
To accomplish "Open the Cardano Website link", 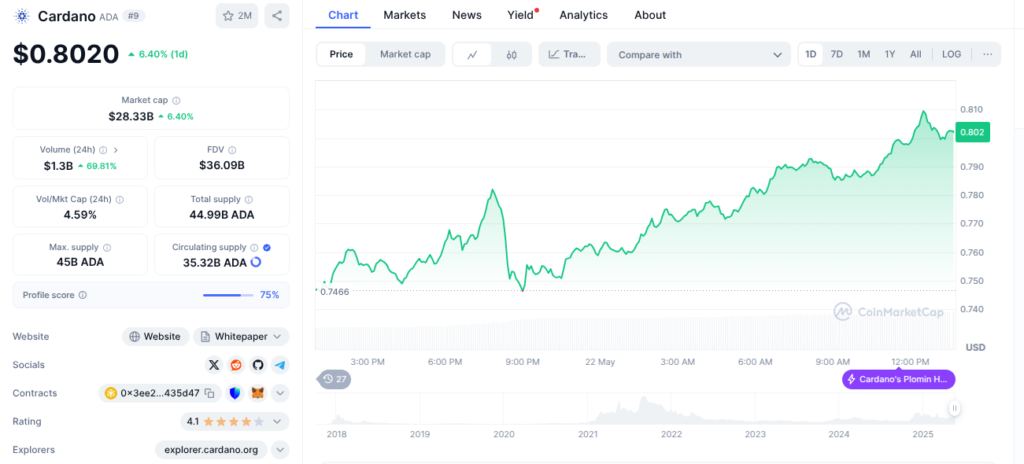I will (x=155, y=337).
